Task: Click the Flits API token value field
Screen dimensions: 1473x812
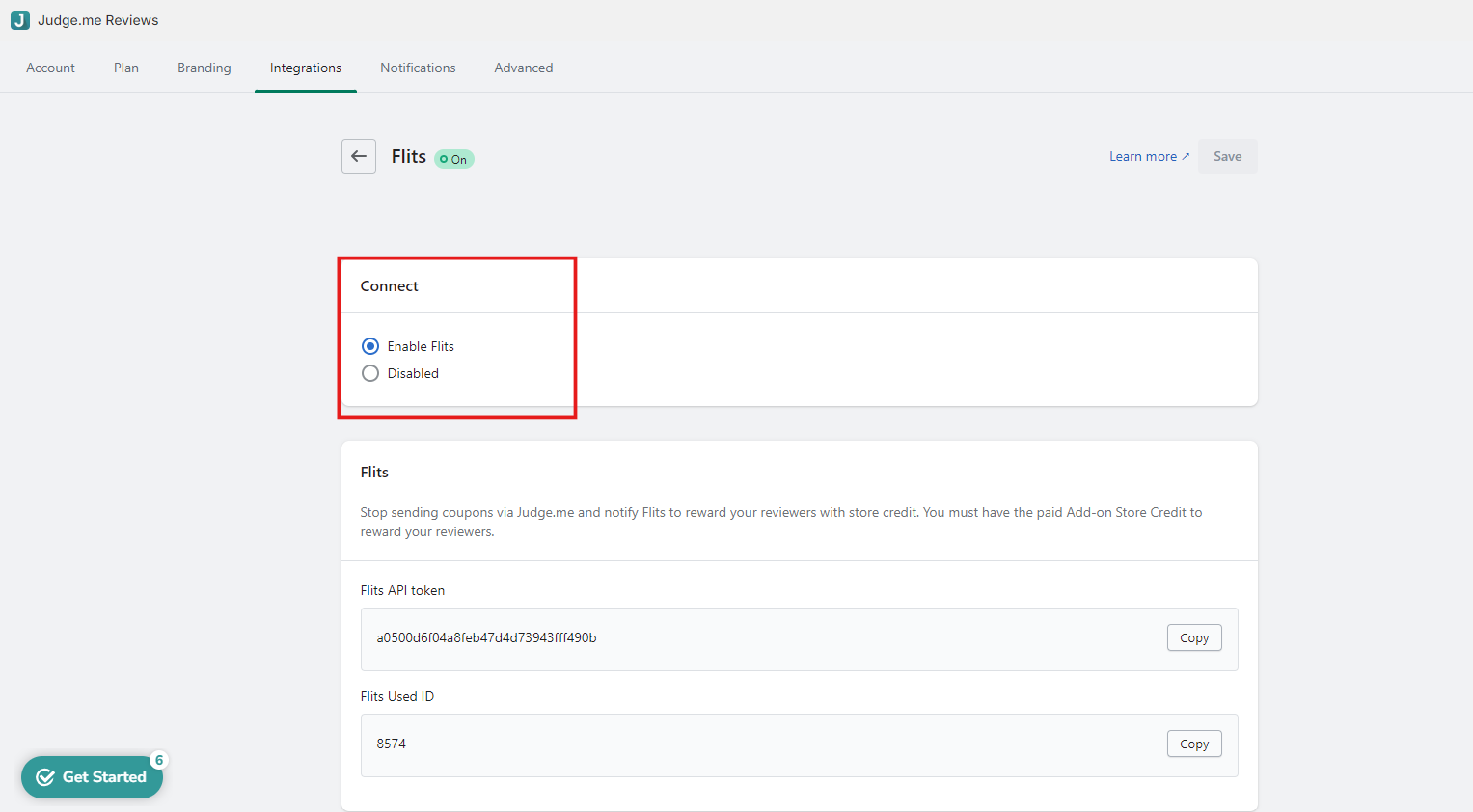Action: (800, 639)
